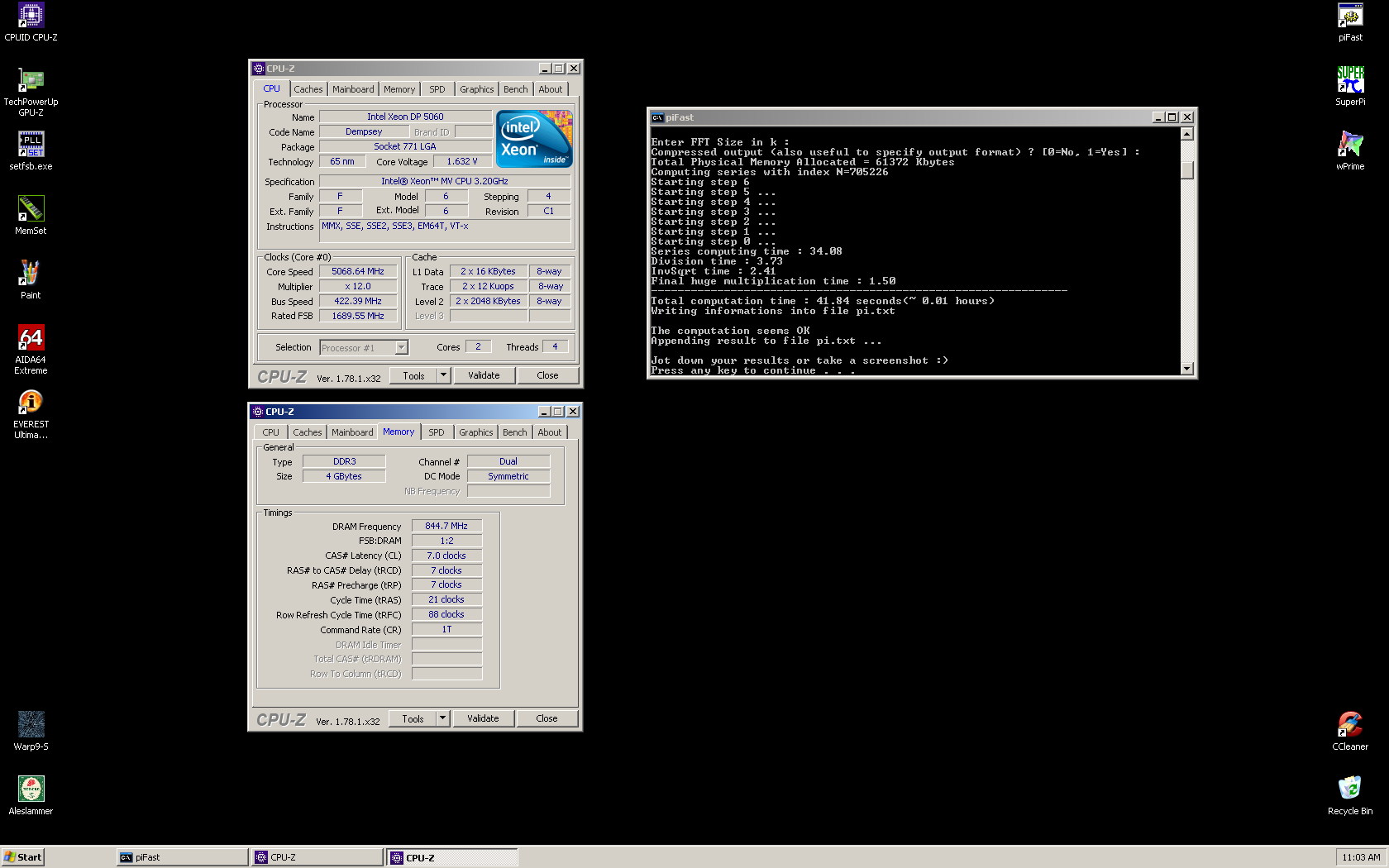Open the About tab in top CPU-Z

[x=551, y=89]
